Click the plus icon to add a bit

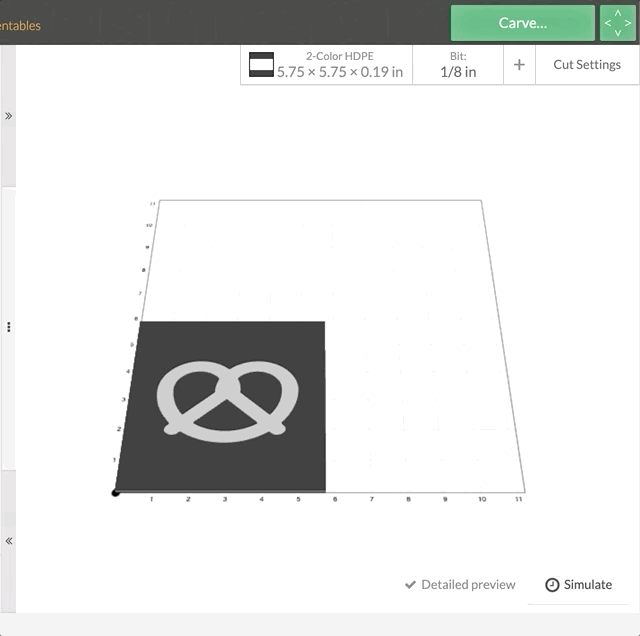[x=519, y=65]
